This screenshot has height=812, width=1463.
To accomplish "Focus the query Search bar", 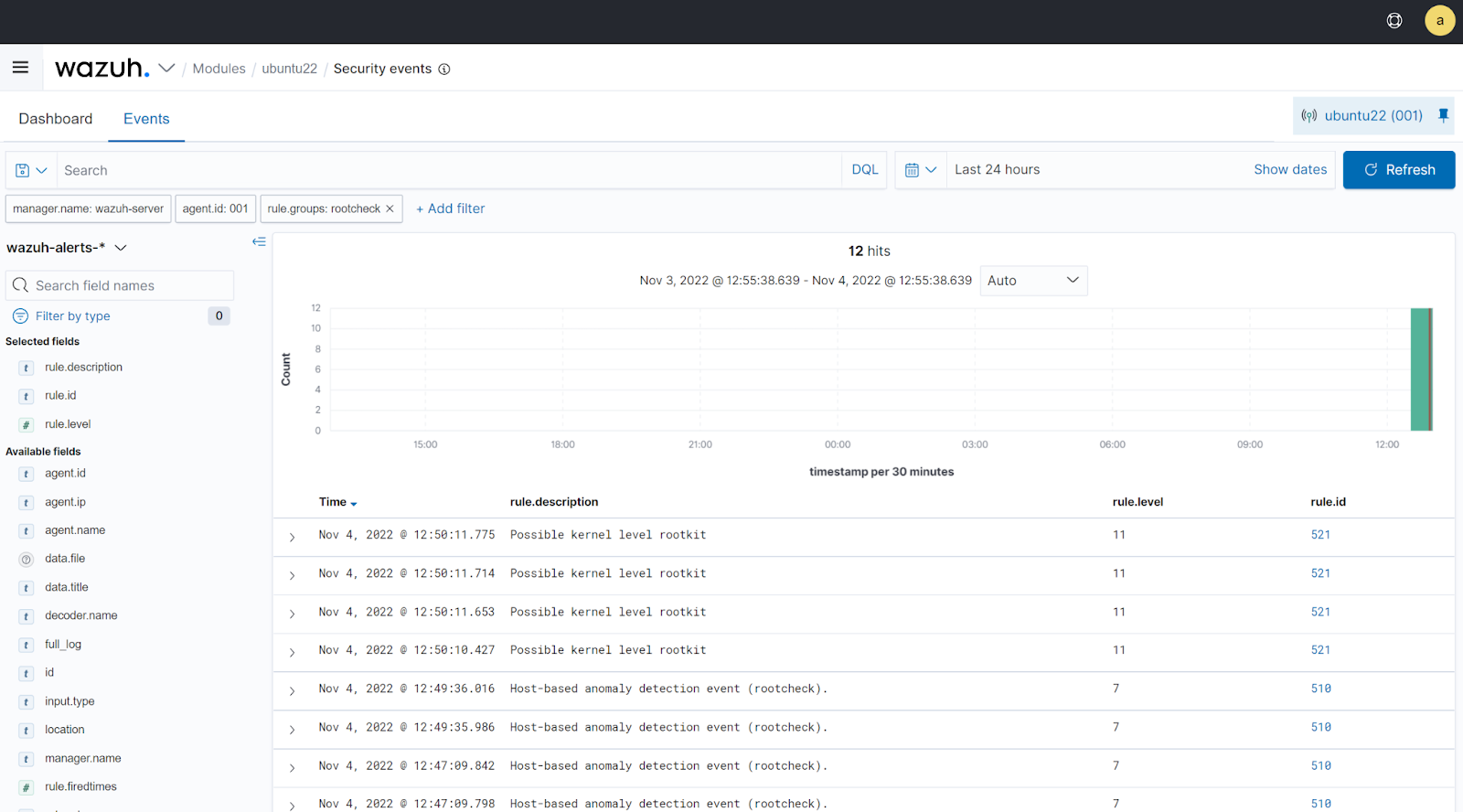I will point(449,170).
